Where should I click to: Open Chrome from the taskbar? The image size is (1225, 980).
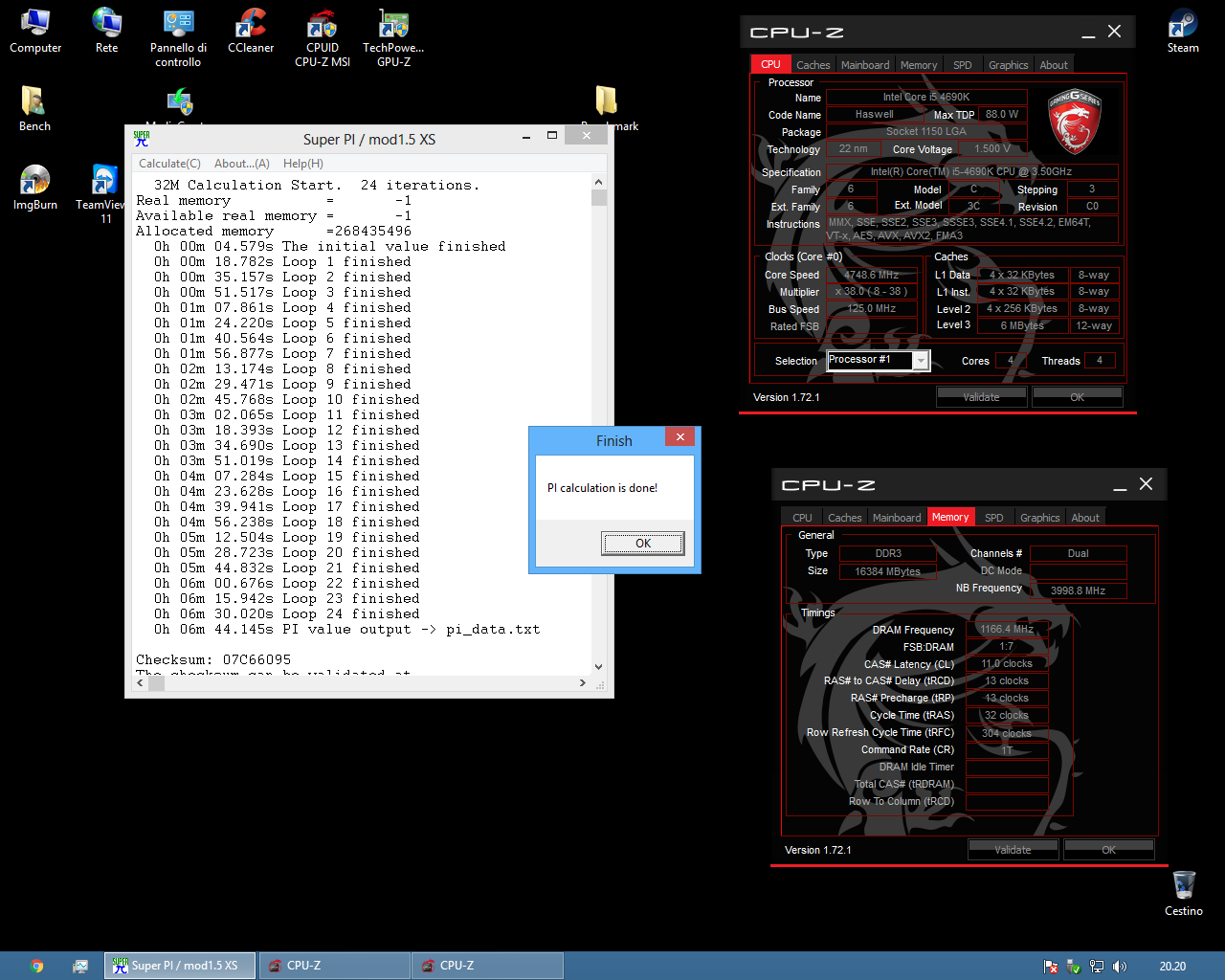[36, 966]
